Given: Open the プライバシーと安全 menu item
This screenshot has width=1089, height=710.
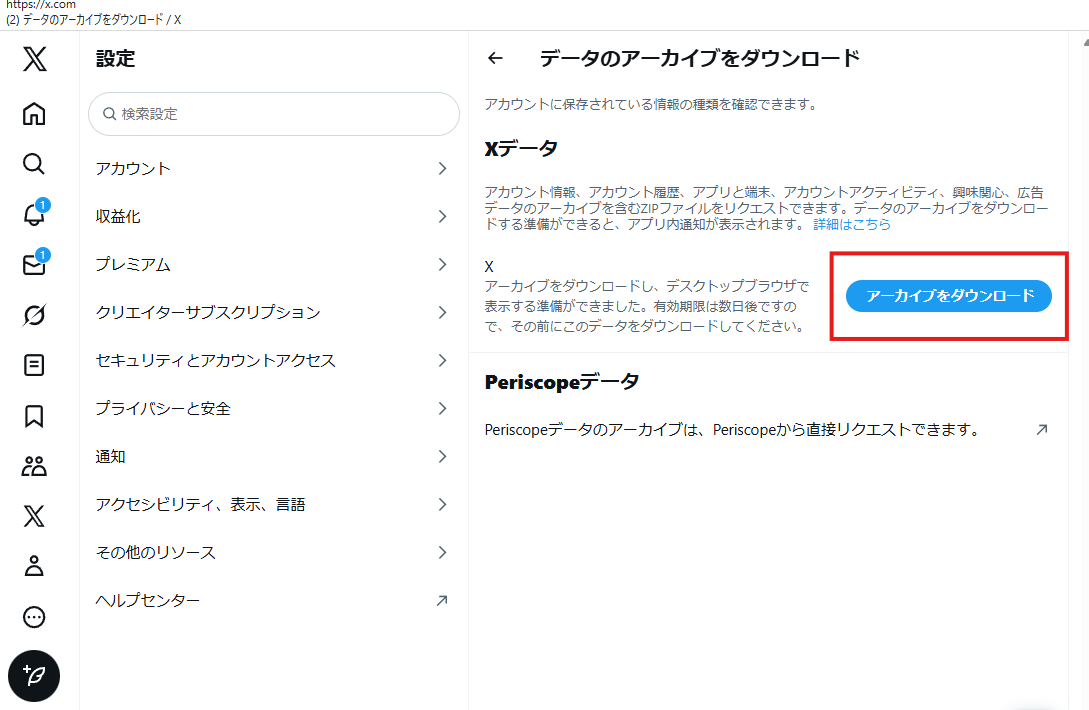Looking at the screenshot, I should (x=273, y=408).
